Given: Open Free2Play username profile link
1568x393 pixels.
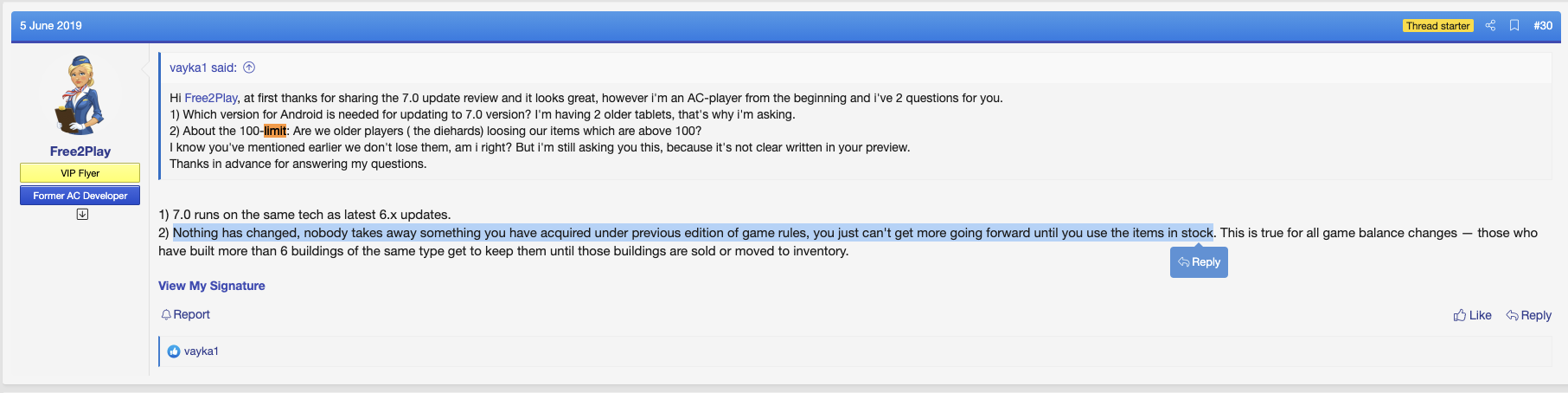Looking at the screenshot, I should point(80,151).
